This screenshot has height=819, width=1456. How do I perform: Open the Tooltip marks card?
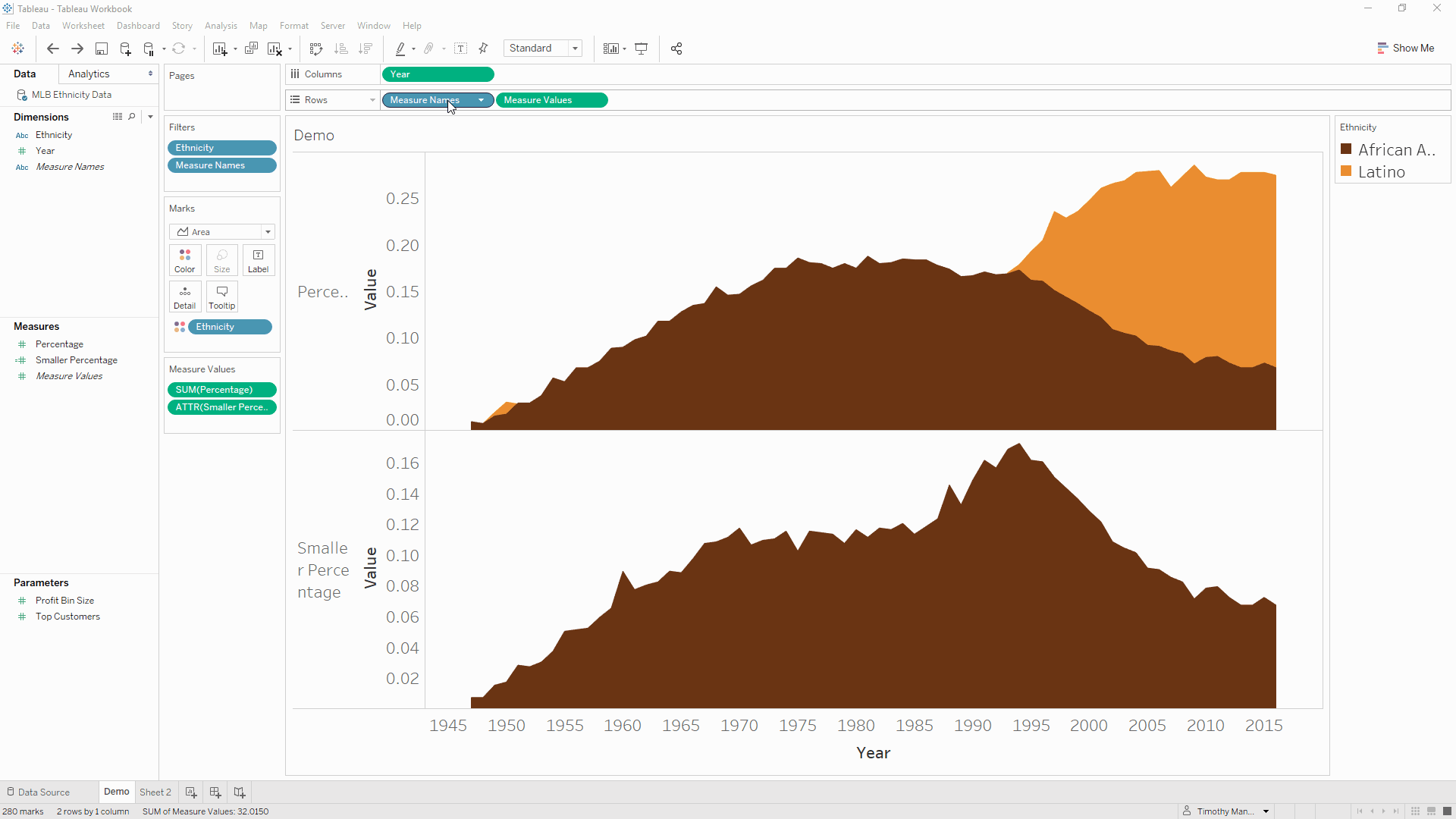click(x=221, y=297)
